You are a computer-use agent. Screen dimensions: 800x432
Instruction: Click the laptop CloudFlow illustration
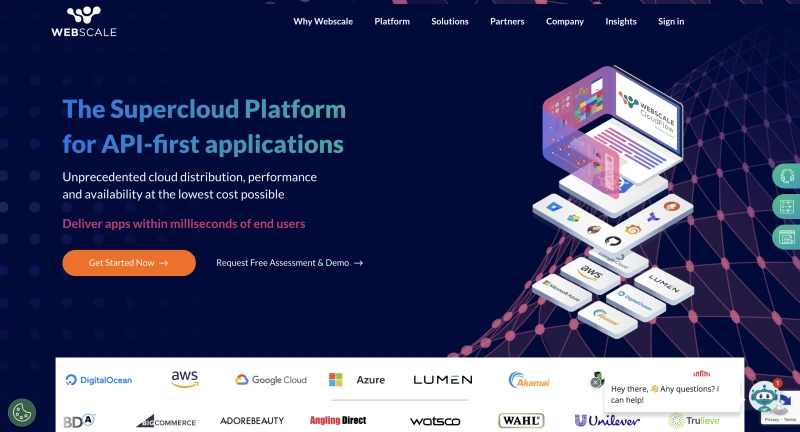click(x=615, y=133)
